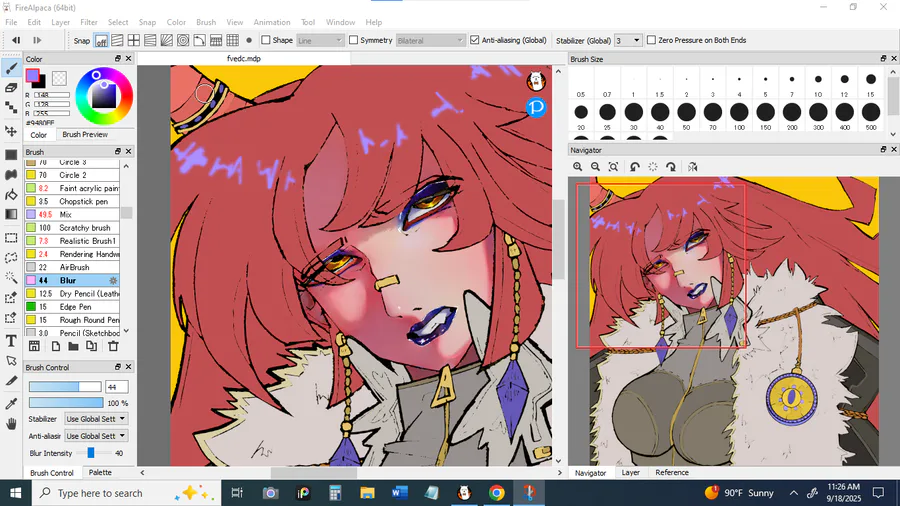The image size is (900, 506).
Task: Enable the concentric circle snap
Action: coord(183,40)
